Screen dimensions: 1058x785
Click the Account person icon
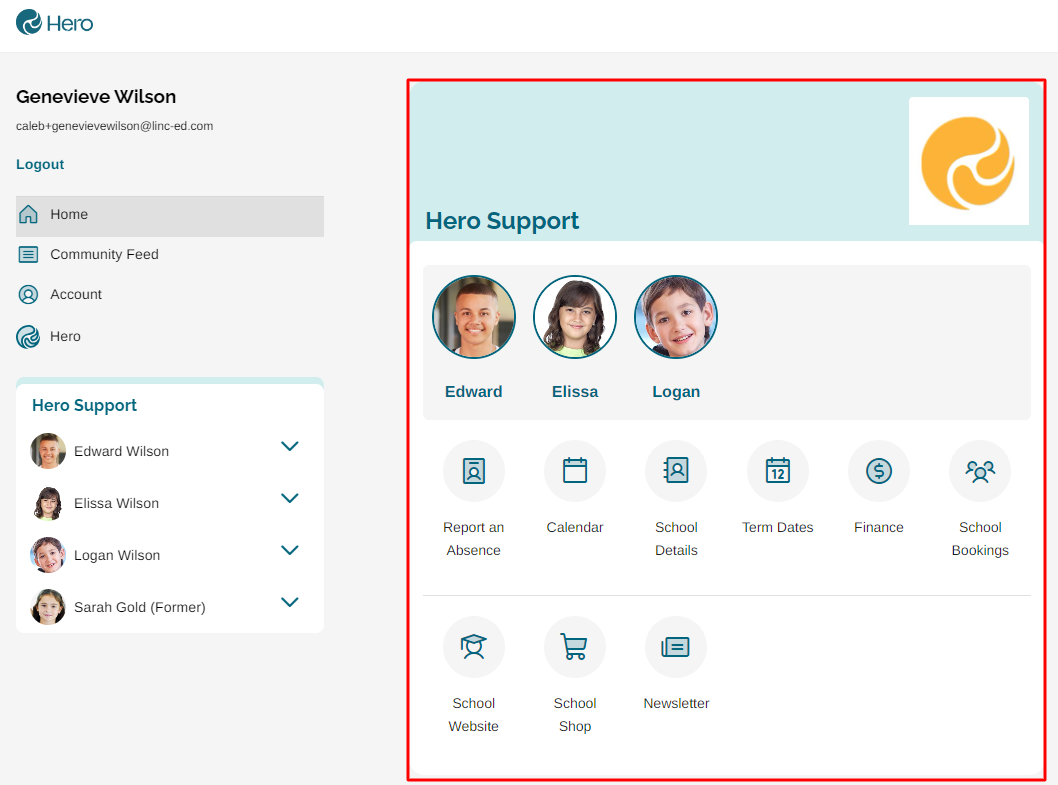(x=28, y=294)
